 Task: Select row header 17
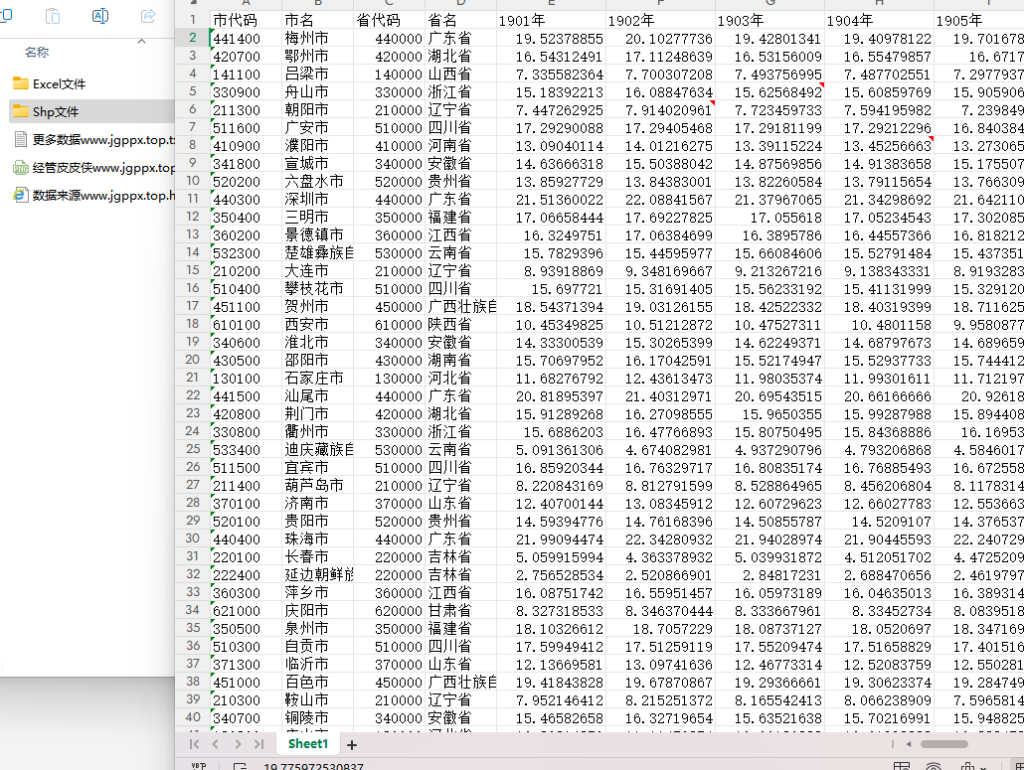(193, 306)
